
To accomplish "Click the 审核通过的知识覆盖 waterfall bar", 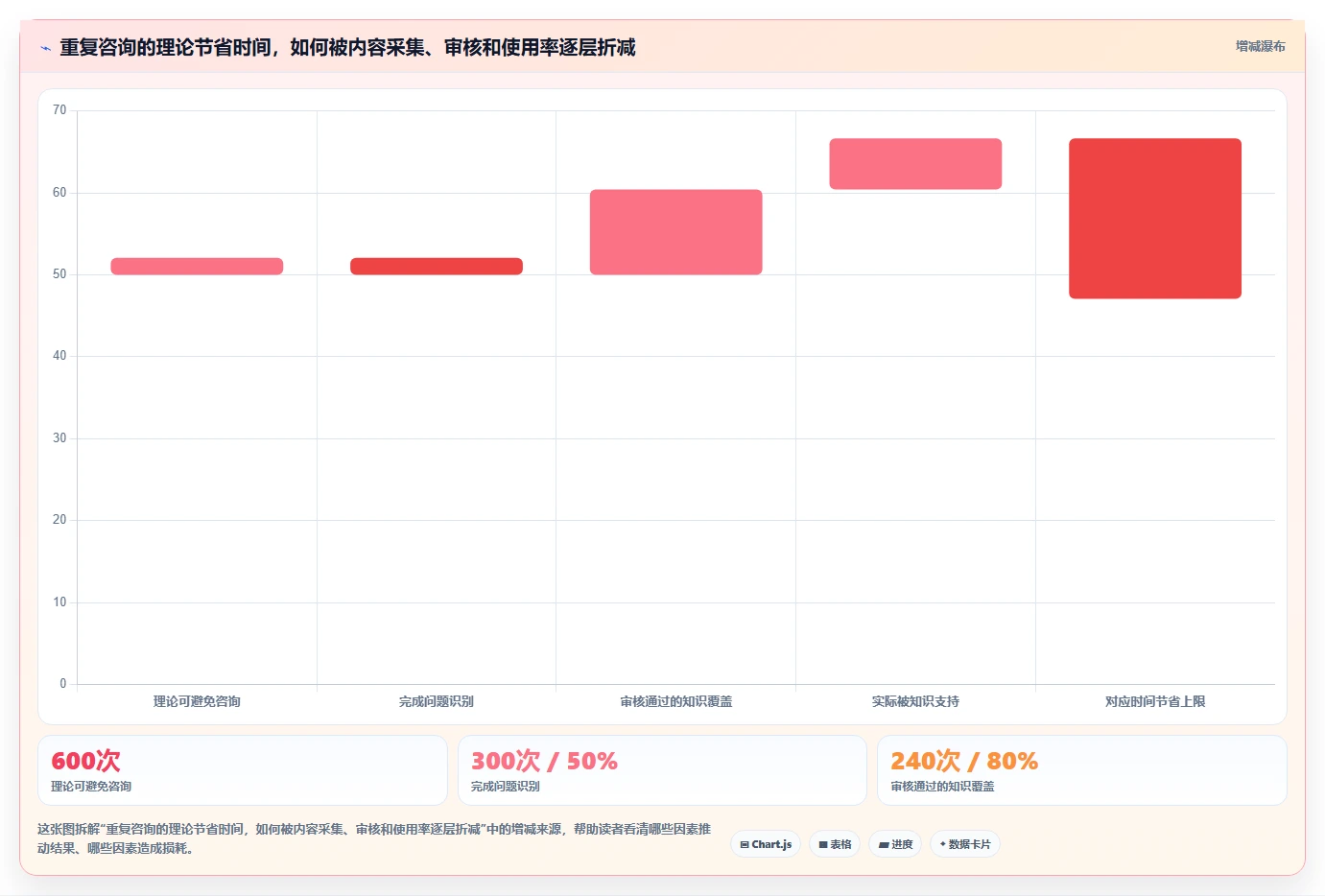I will point(676,232).
